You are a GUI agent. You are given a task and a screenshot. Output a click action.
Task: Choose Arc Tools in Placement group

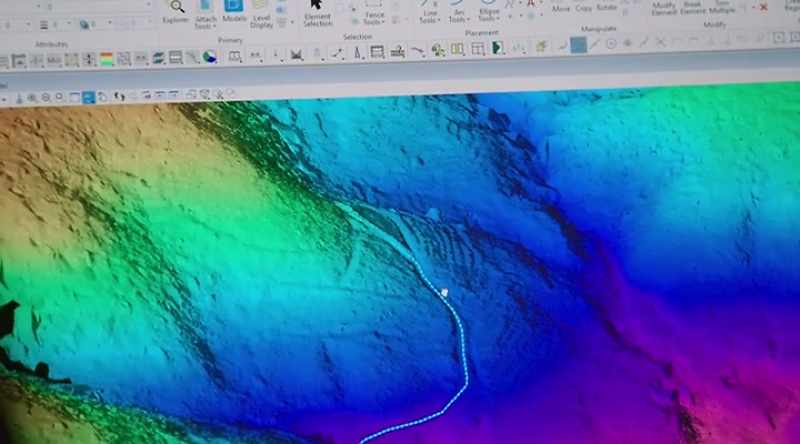(458, 11)
